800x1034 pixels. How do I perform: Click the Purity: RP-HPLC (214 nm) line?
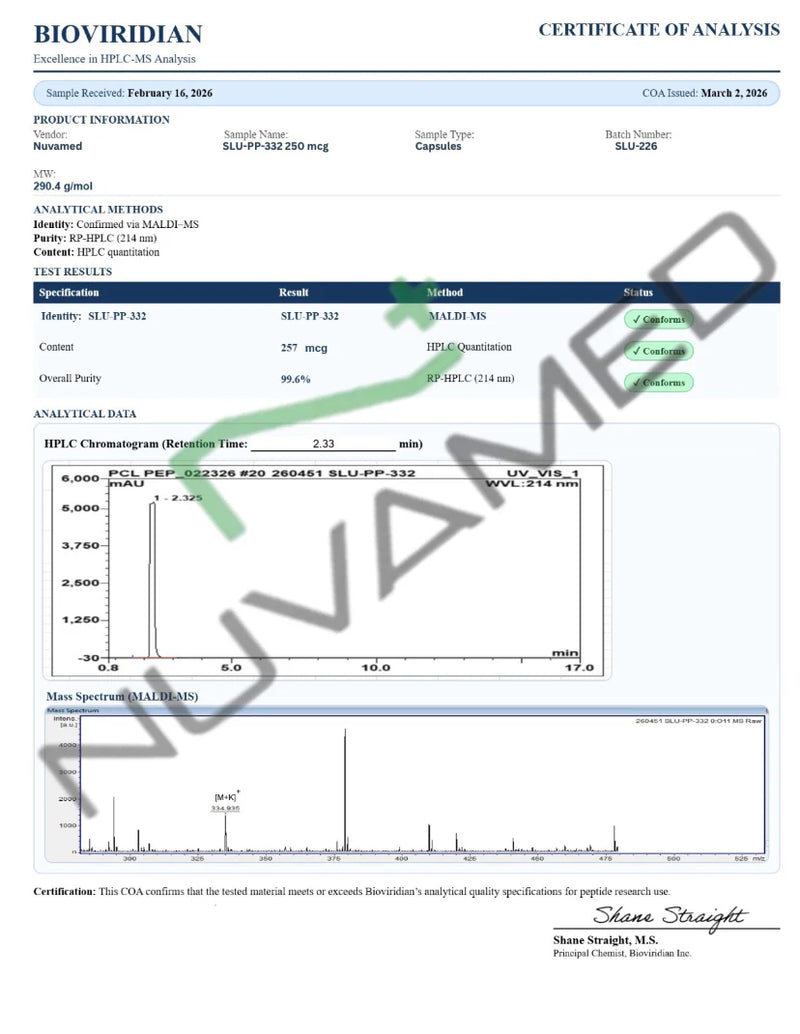click(x=95, y=238)
